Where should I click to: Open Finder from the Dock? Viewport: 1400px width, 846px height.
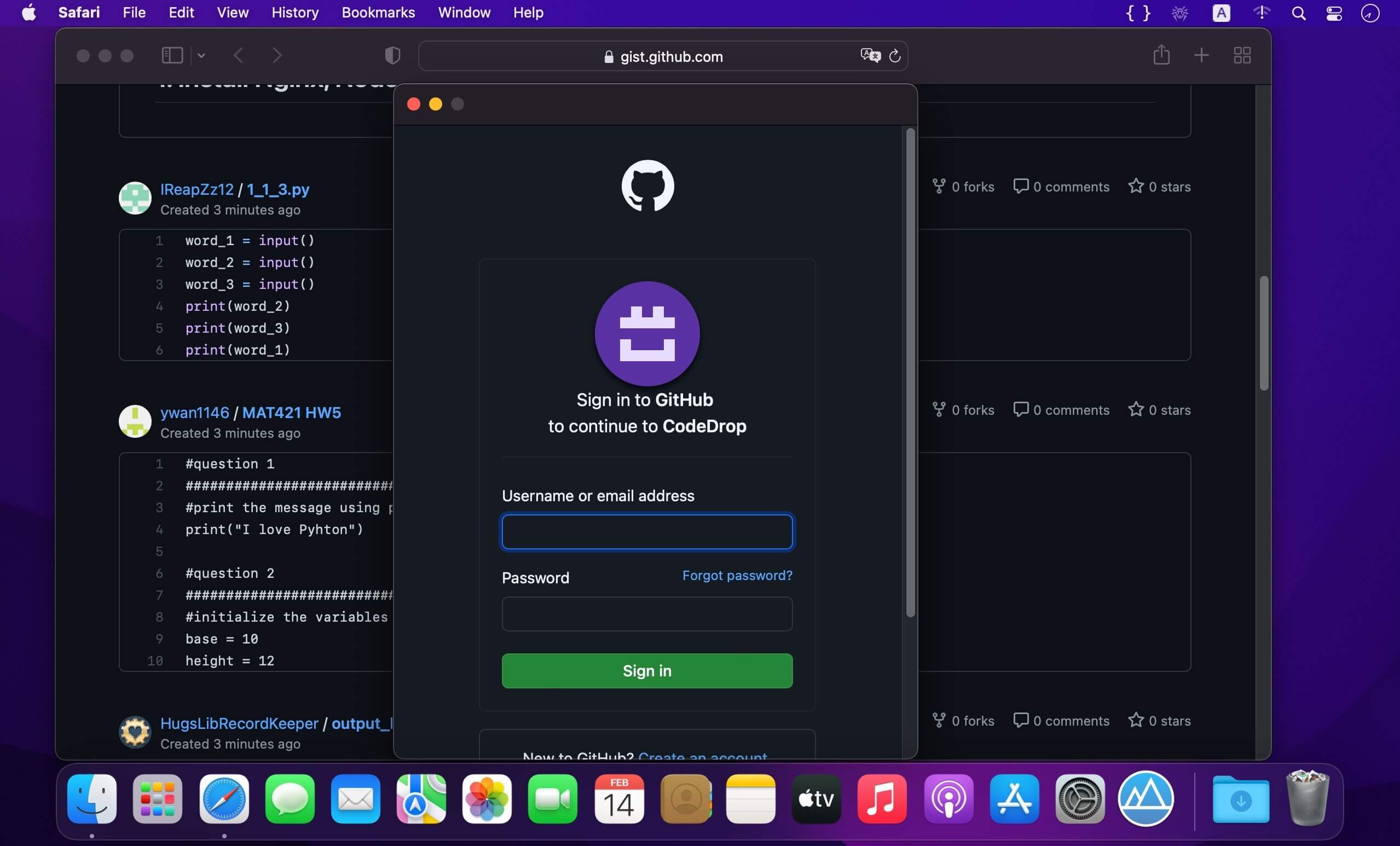tap(92, 798)
